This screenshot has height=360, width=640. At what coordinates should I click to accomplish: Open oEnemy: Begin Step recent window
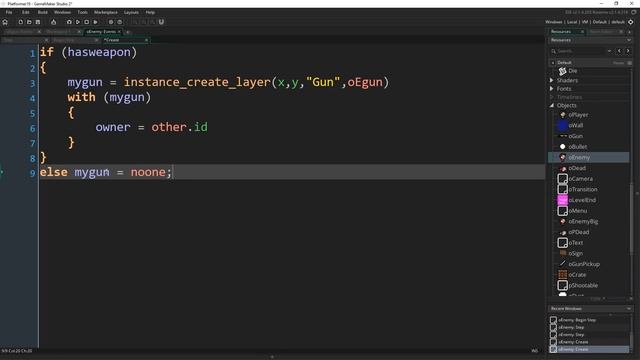(x=577, y=320)
